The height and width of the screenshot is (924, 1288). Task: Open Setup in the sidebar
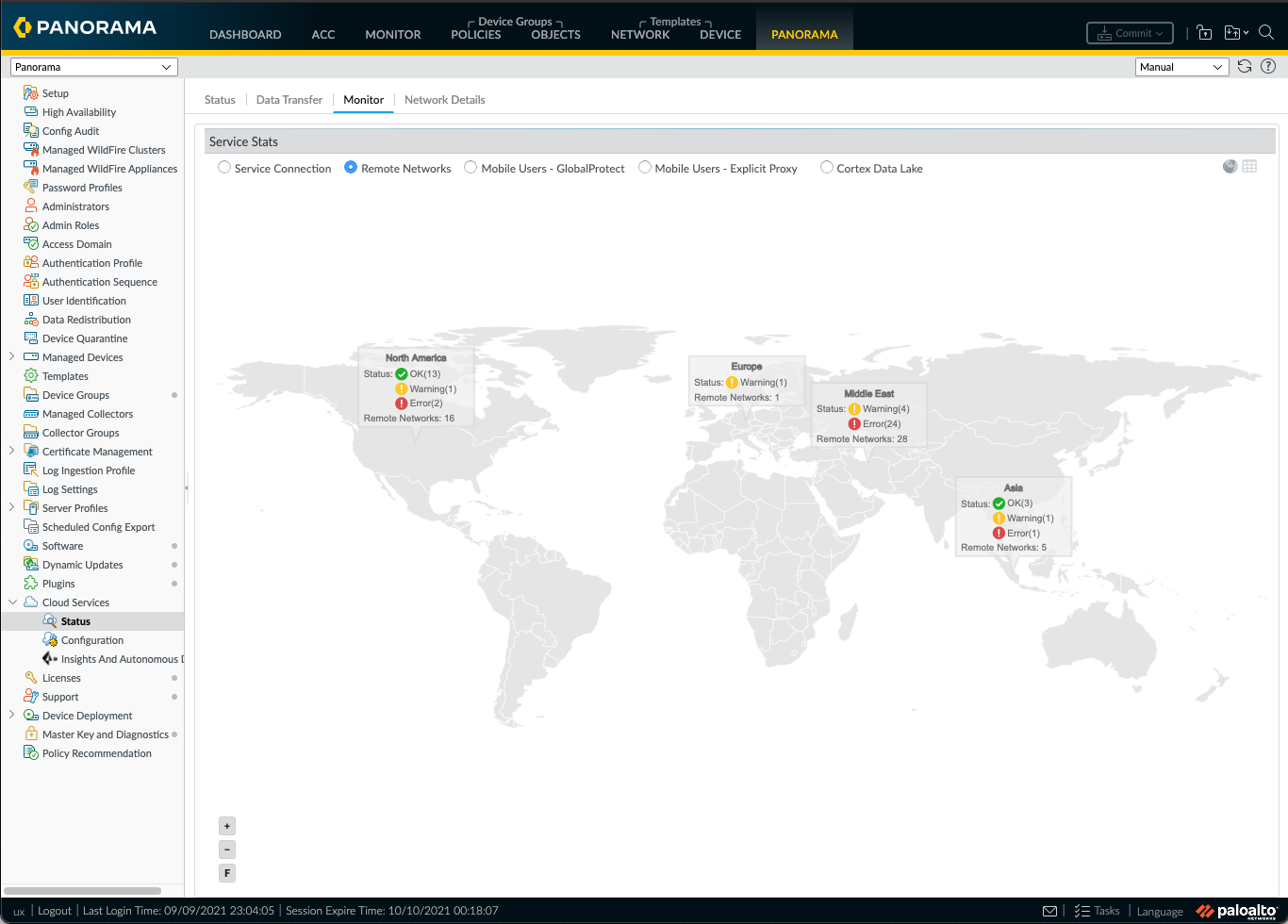tap(55, 93)
